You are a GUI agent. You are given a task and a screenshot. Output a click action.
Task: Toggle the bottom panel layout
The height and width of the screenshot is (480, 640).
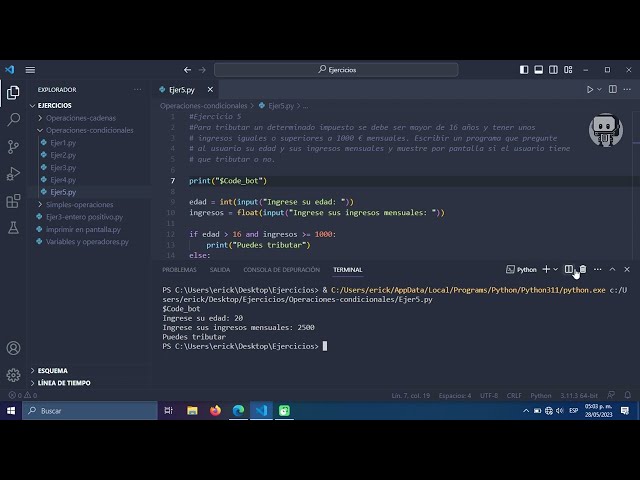[539, 70]
